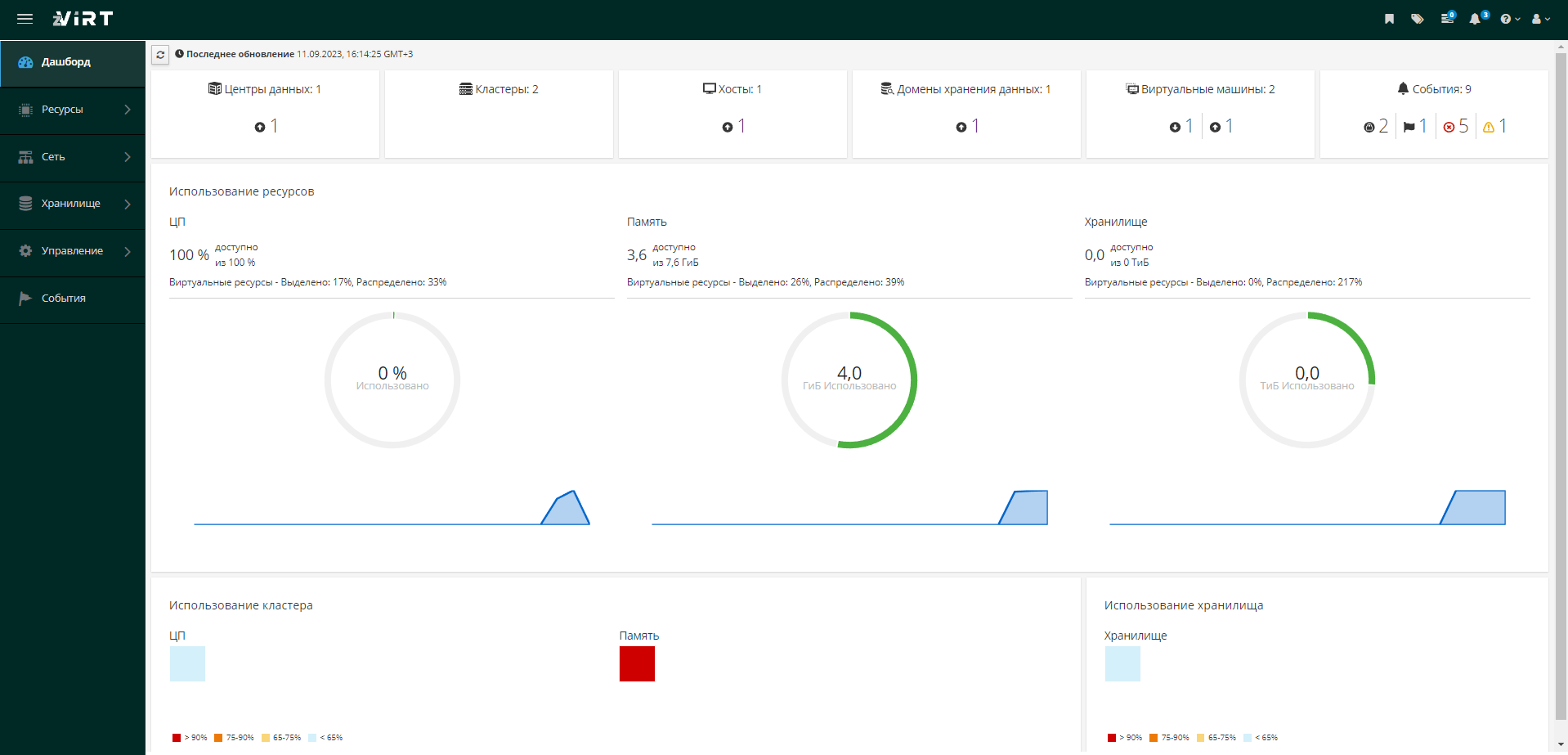
Task: Click the red error events count 5
Action: click(x=1456, y=126)
